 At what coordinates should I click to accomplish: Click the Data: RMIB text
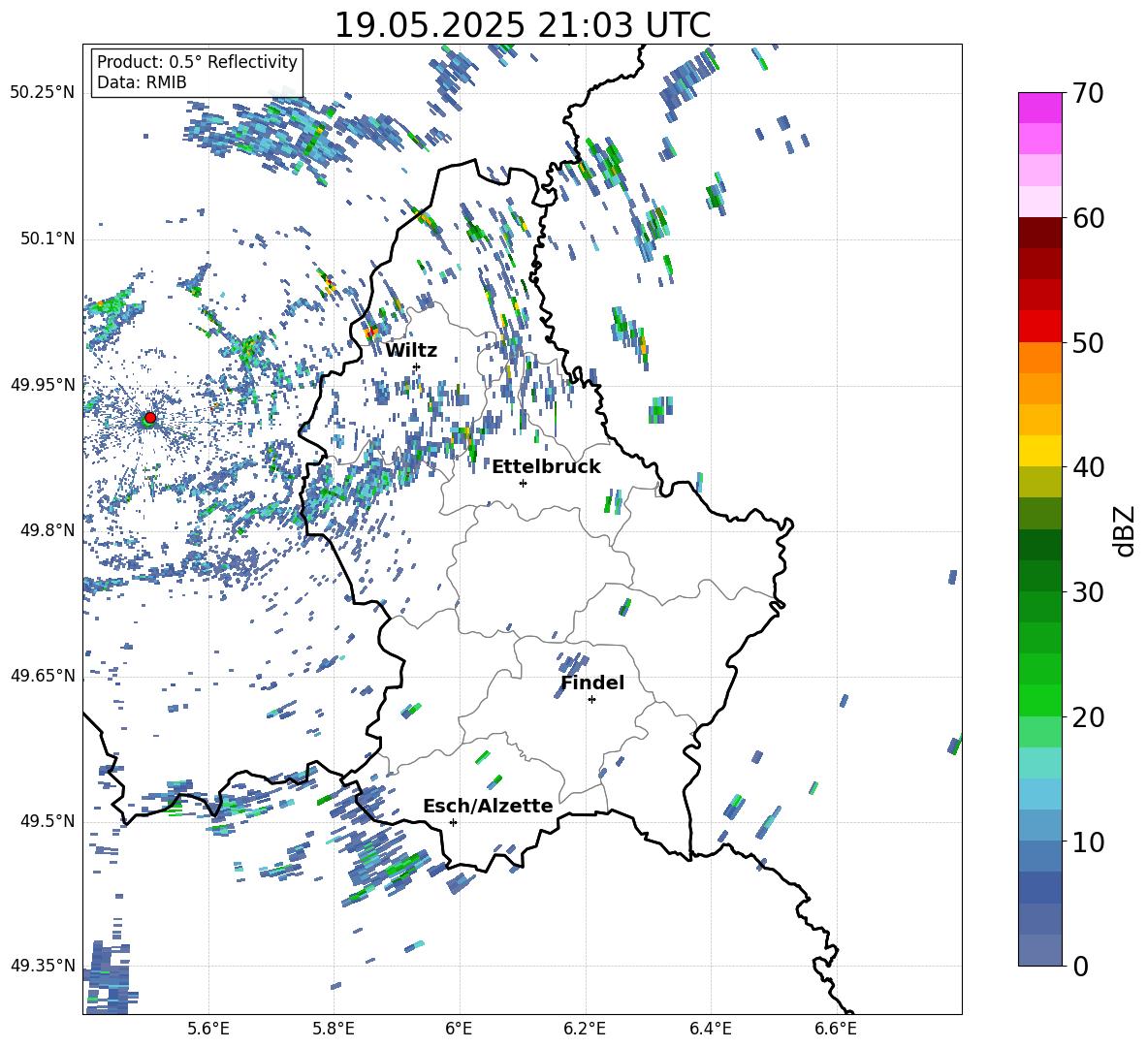pos(142,82)
